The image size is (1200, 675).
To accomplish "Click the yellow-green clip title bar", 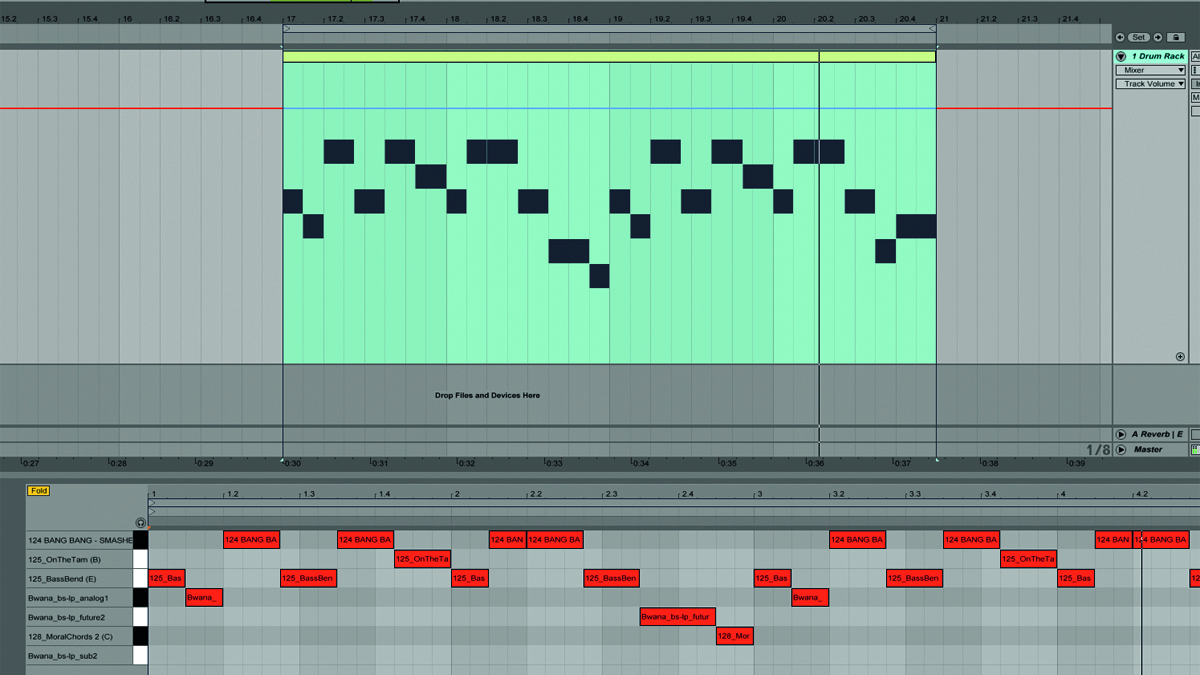I will click(609, 57).
